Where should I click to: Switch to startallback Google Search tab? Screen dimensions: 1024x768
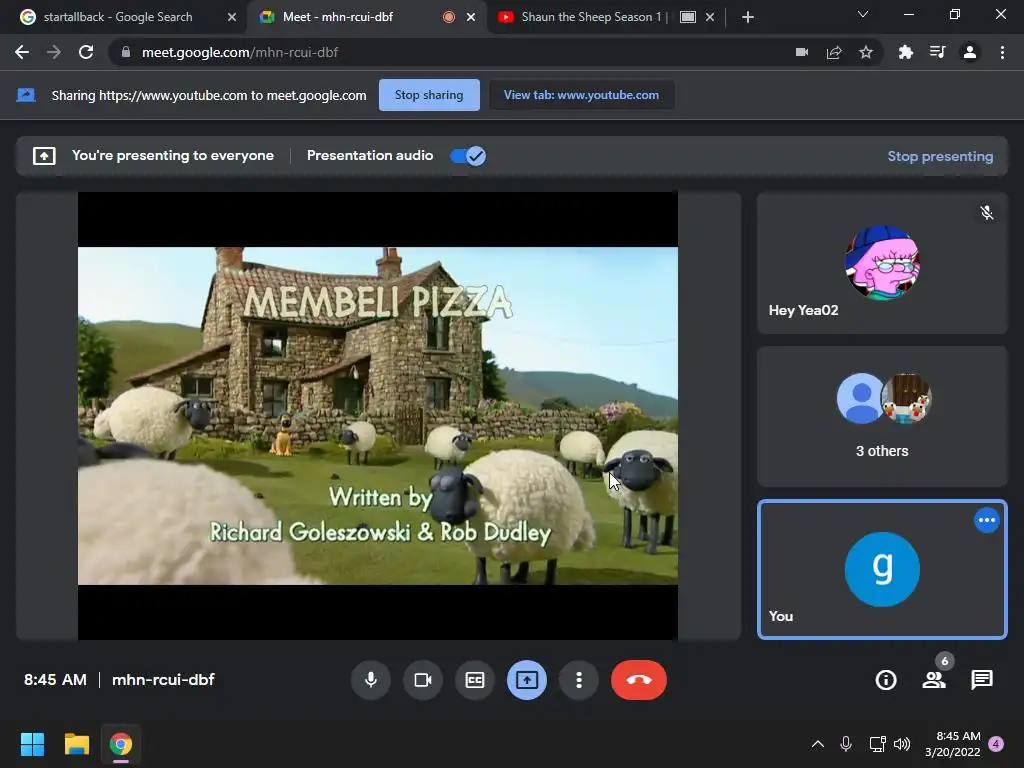click(x=124, y=17)
